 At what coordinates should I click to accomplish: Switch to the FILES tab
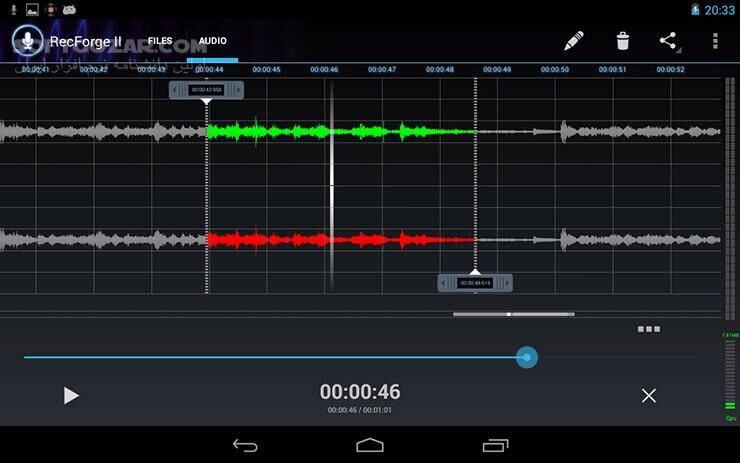click(160, 41)
